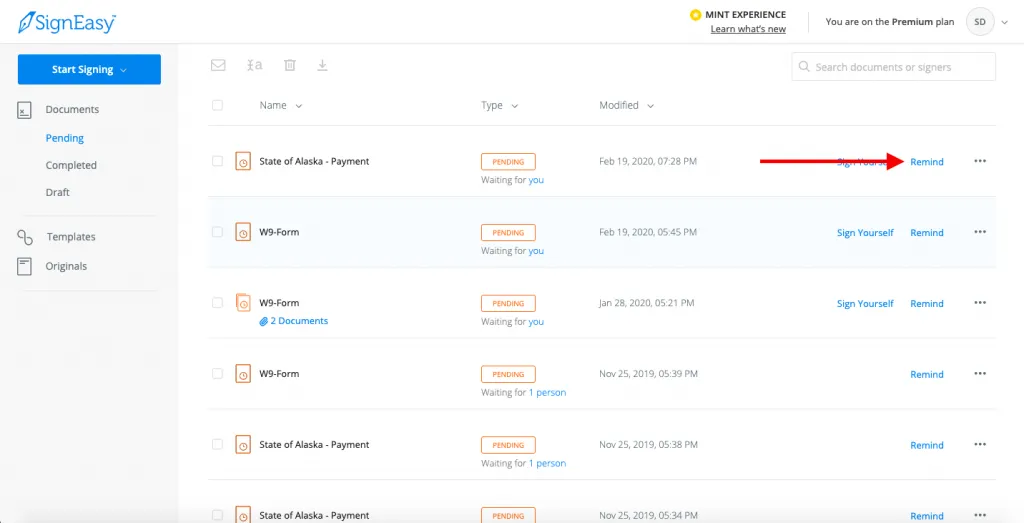Click the download toolbar icon
Image resolution: width=1024 pixels, height=523 pixels.
[x=322, y=65]
